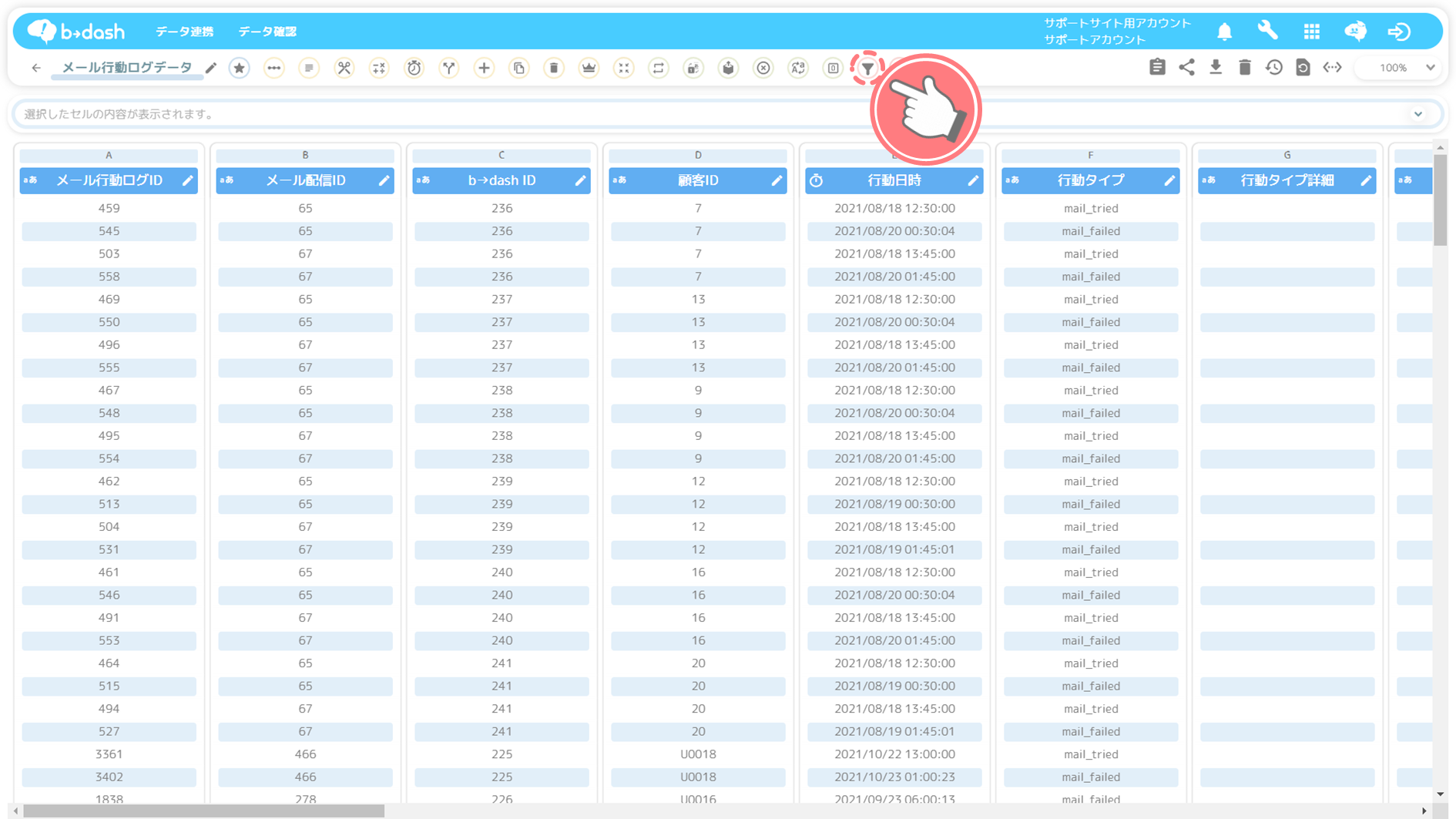Viewport: 1456px width, 819px height.
Task: Click the logout arrow icon
Action: click(1399, 32)
